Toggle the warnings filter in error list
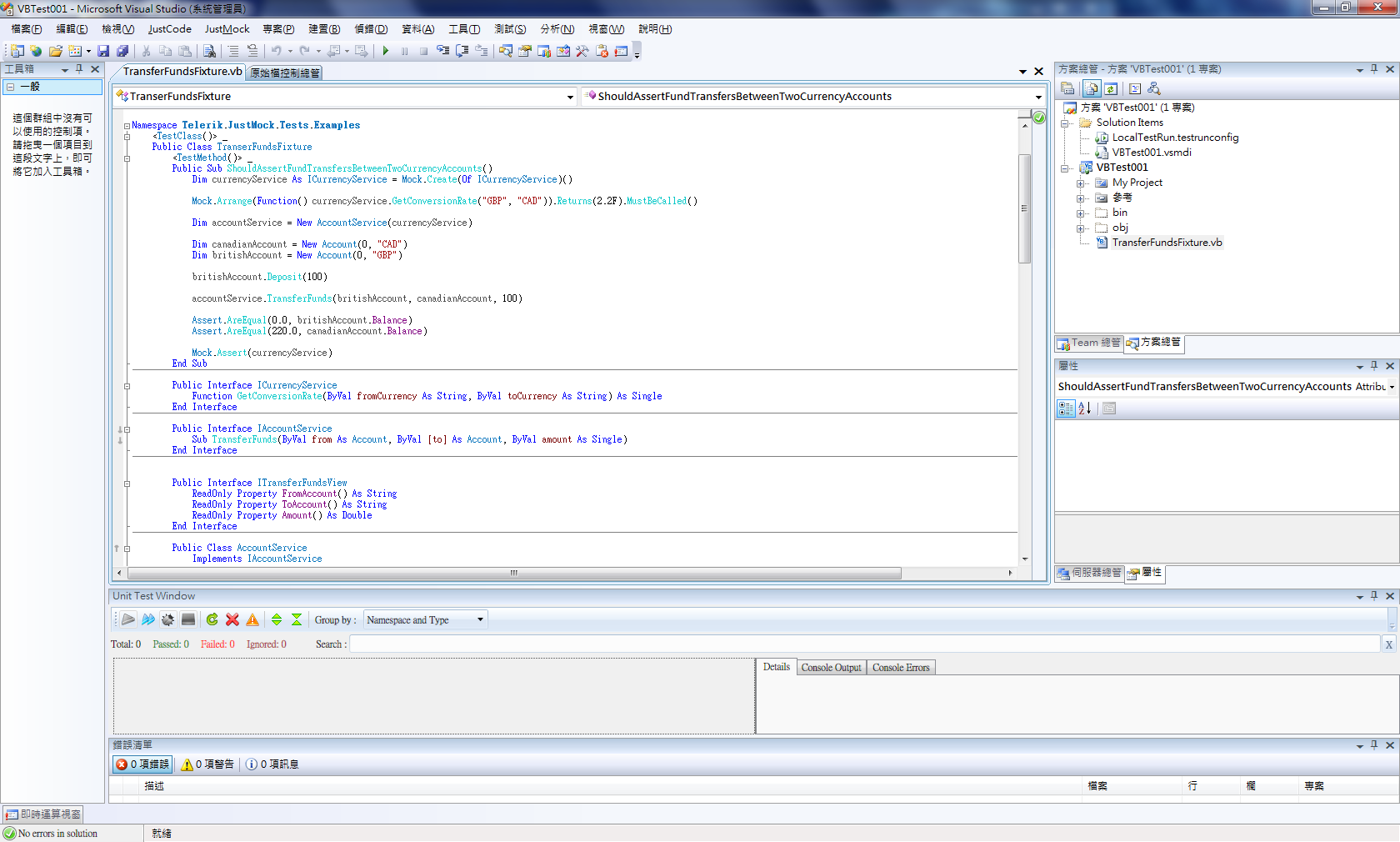The image size is (1400, 842). 207,764
